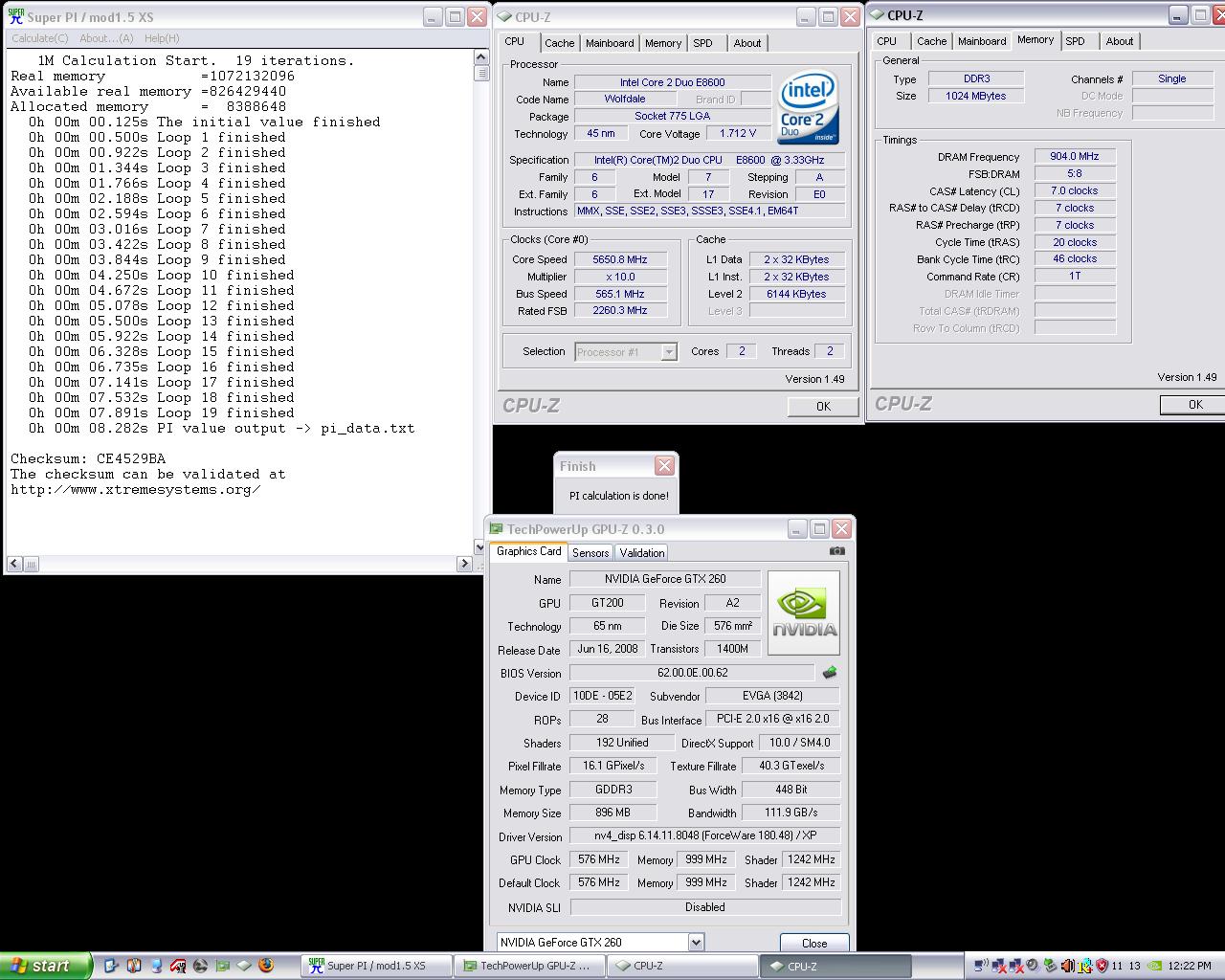Switch to SPD tab in left CPU-Z window
The width and height of the screenshot is (1225, 980).
point(702,43)
